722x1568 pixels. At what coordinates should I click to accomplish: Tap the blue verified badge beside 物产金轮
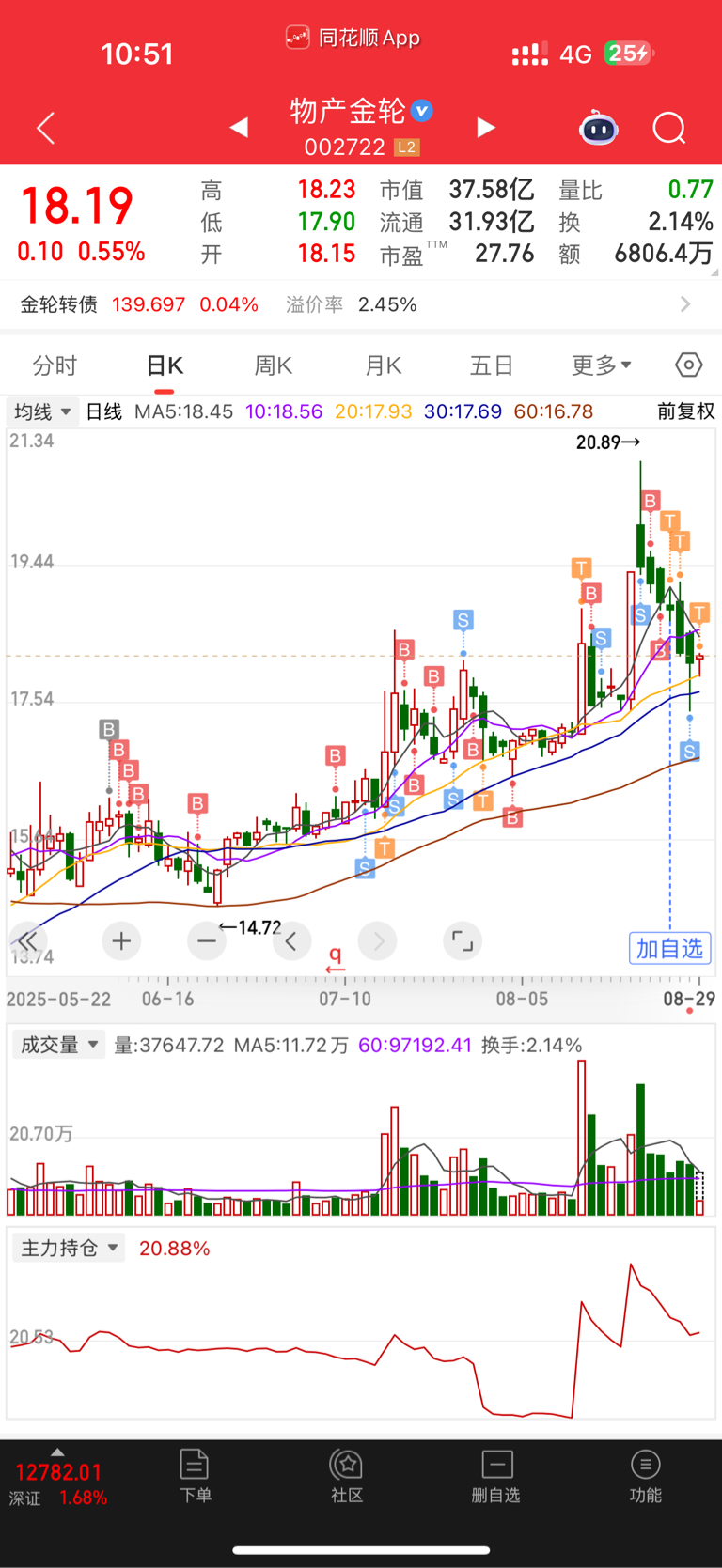coord(422,111)
